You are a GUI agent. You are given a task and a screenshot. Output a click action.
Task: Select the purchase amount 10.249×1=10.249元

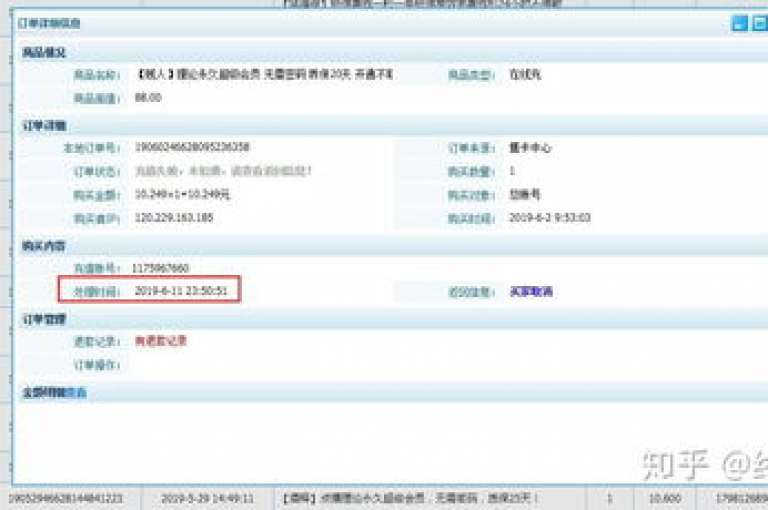click(x=182, y=194)
